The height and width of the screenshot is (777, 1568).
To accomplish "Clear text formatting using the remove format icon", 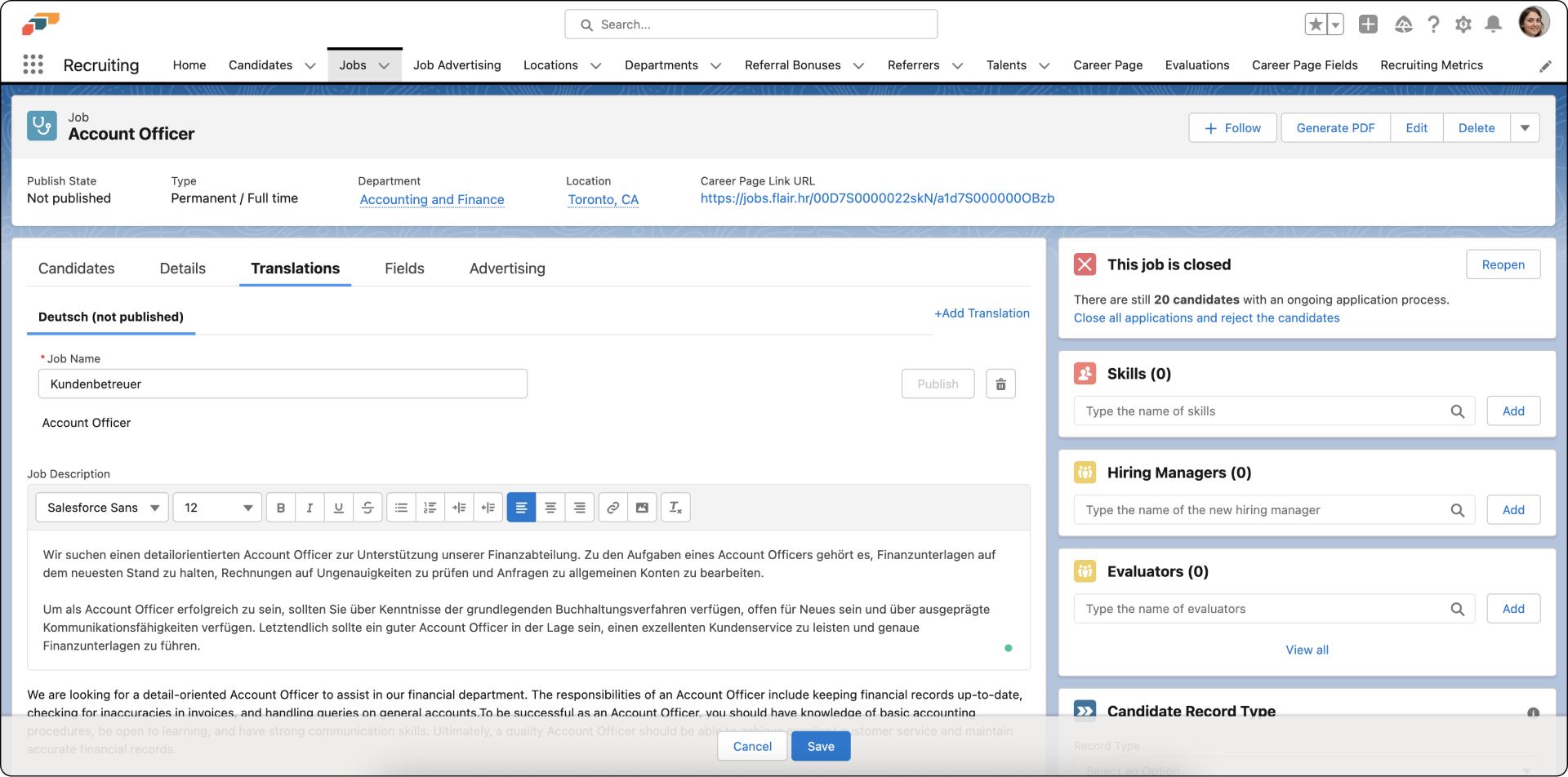I will [675, 507].
